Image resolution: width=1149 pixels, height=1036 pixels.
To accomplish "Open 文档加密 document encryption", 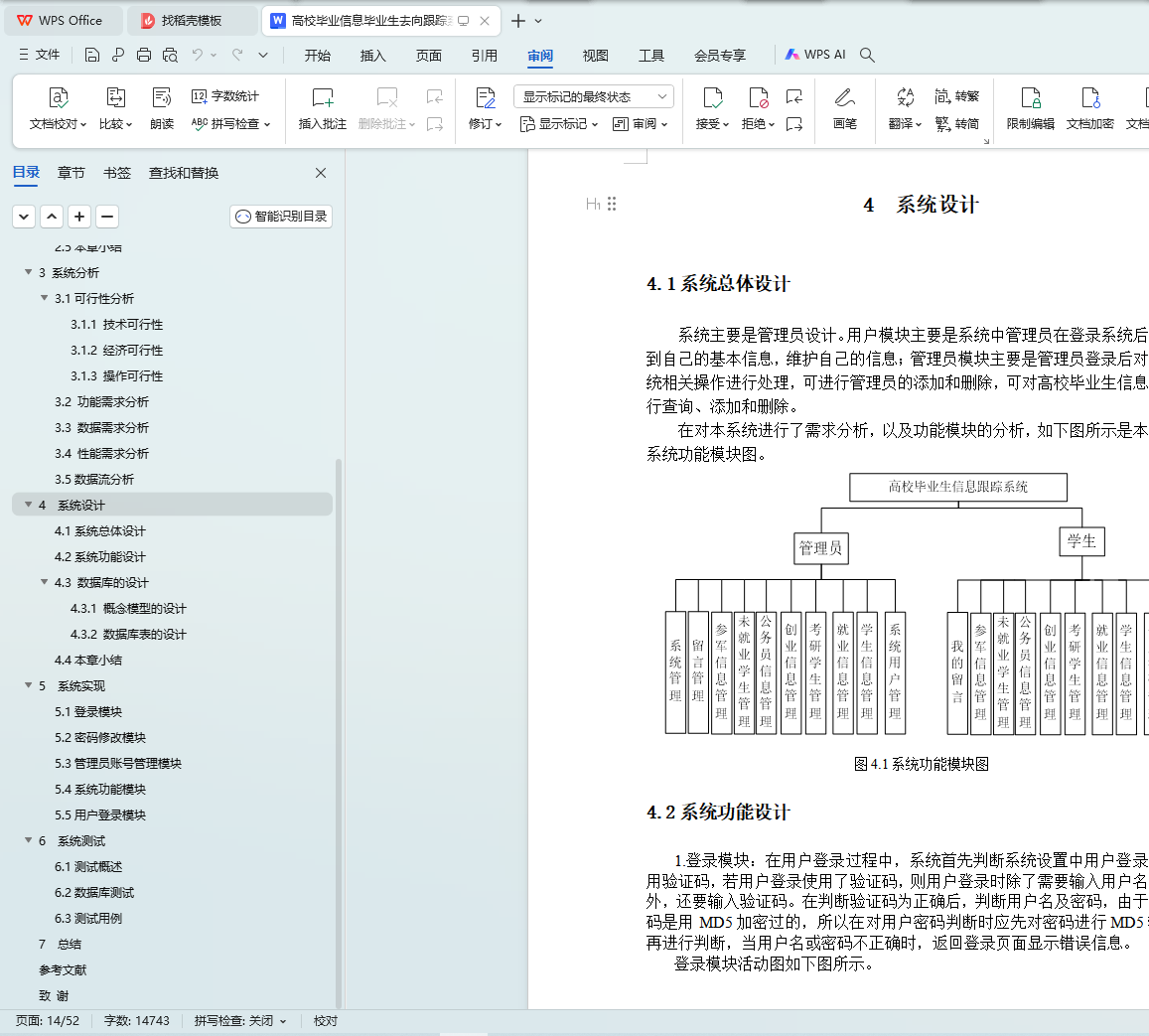I will click(1089, 109).
